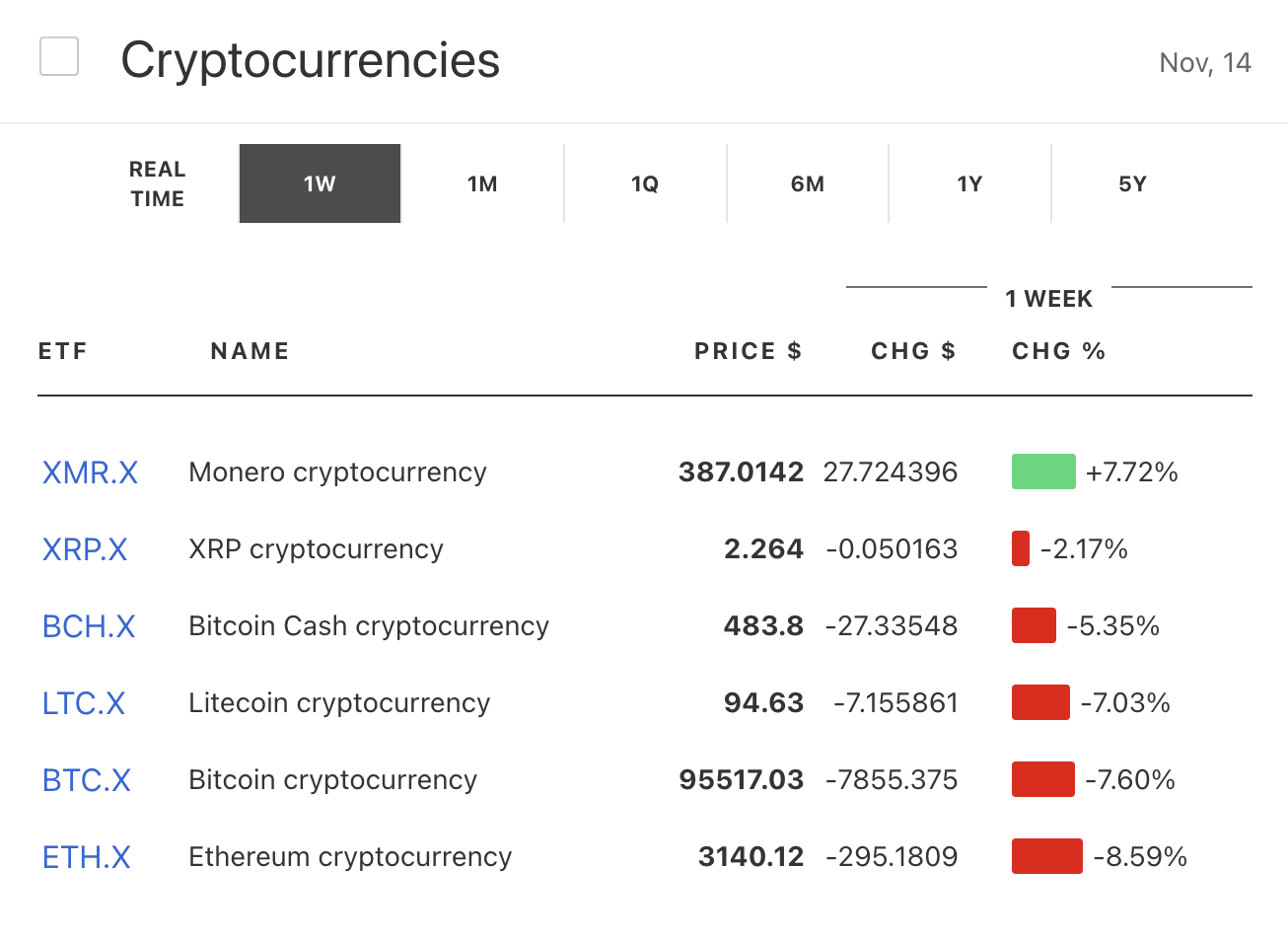Viewport: 1288px width, 939px height.
Task: Open the XRP.X ticker link
Action: pos(85,549)
